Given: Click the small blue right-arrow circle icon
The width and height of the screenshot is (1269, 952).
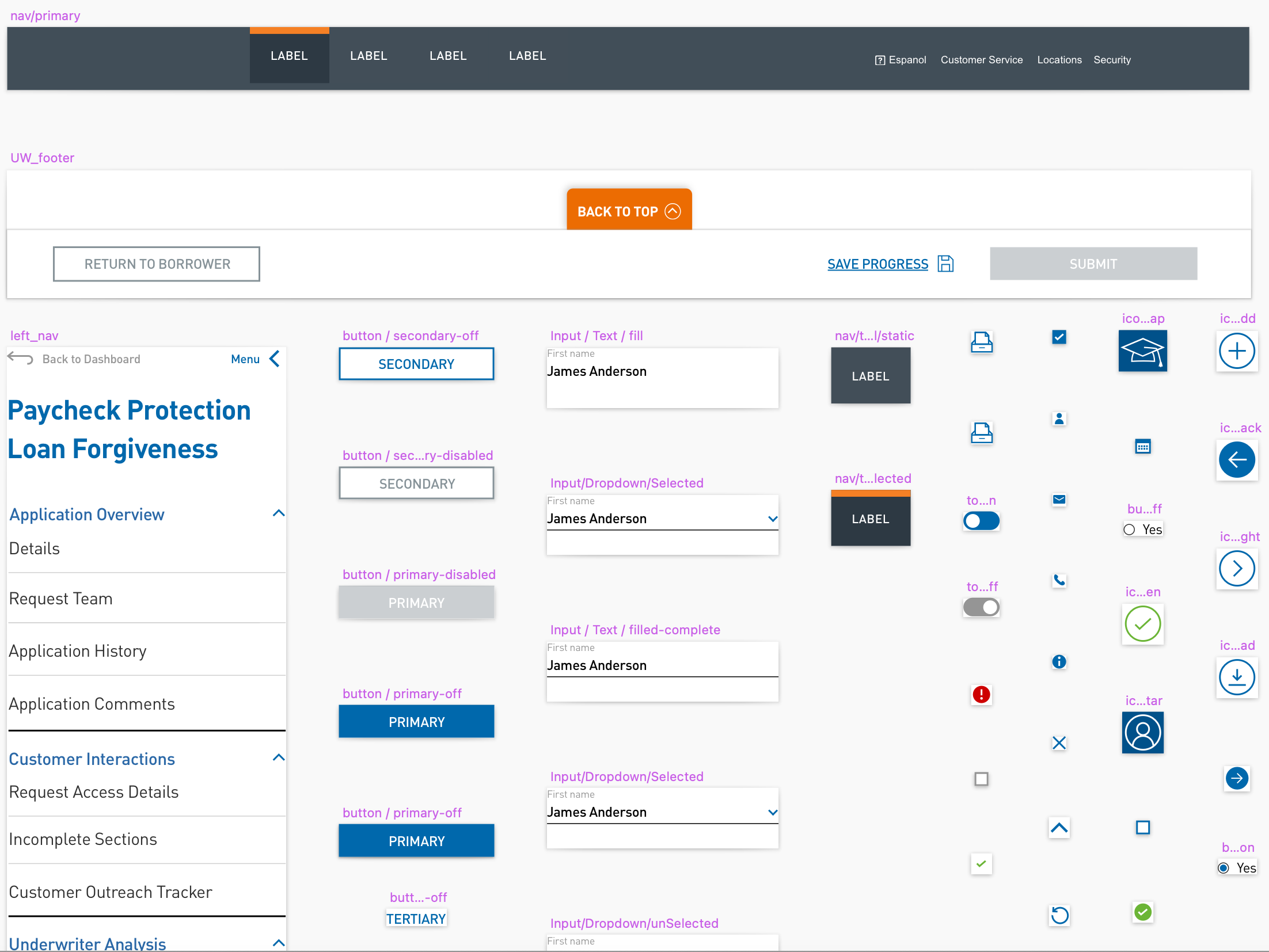Looking at the screenshot, I should [1237, 778].
